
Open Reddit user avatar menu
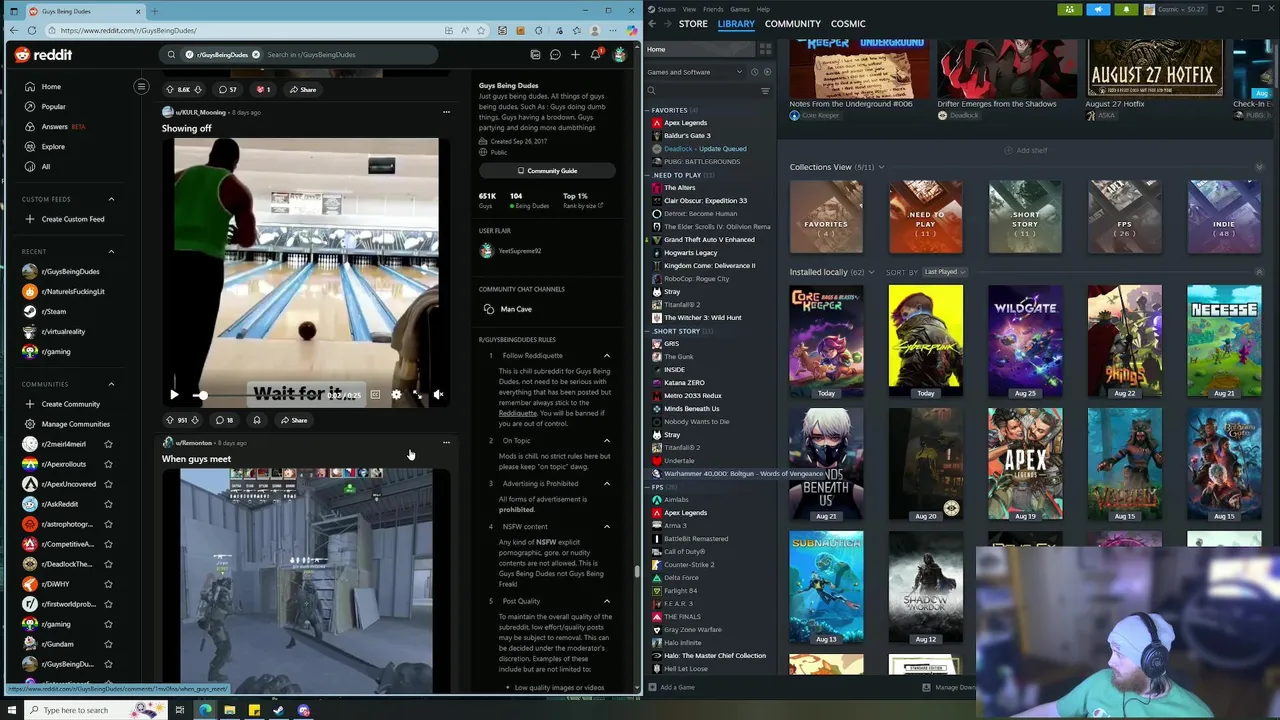point(620,55)
